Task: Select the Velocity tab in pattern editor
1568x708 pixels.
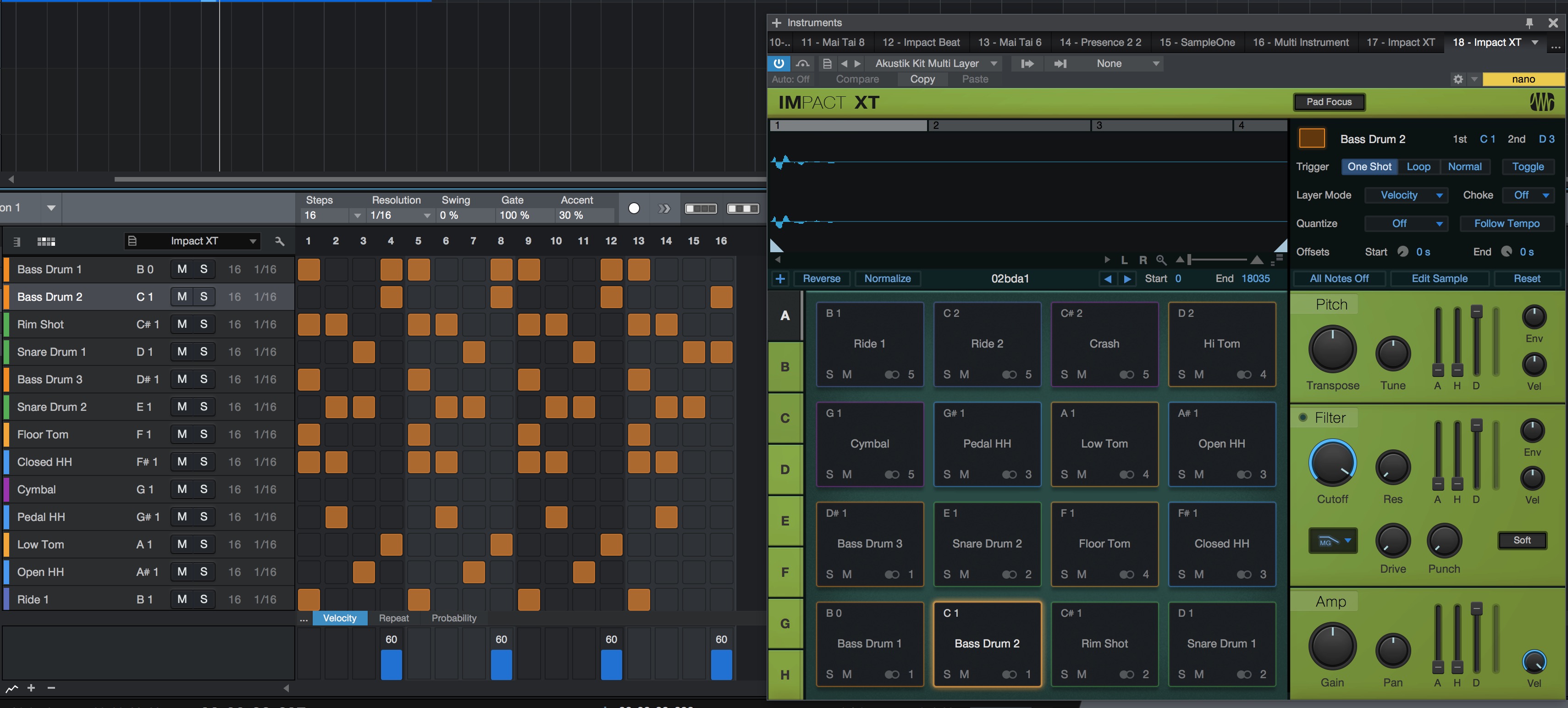Action: pos(339,618)
